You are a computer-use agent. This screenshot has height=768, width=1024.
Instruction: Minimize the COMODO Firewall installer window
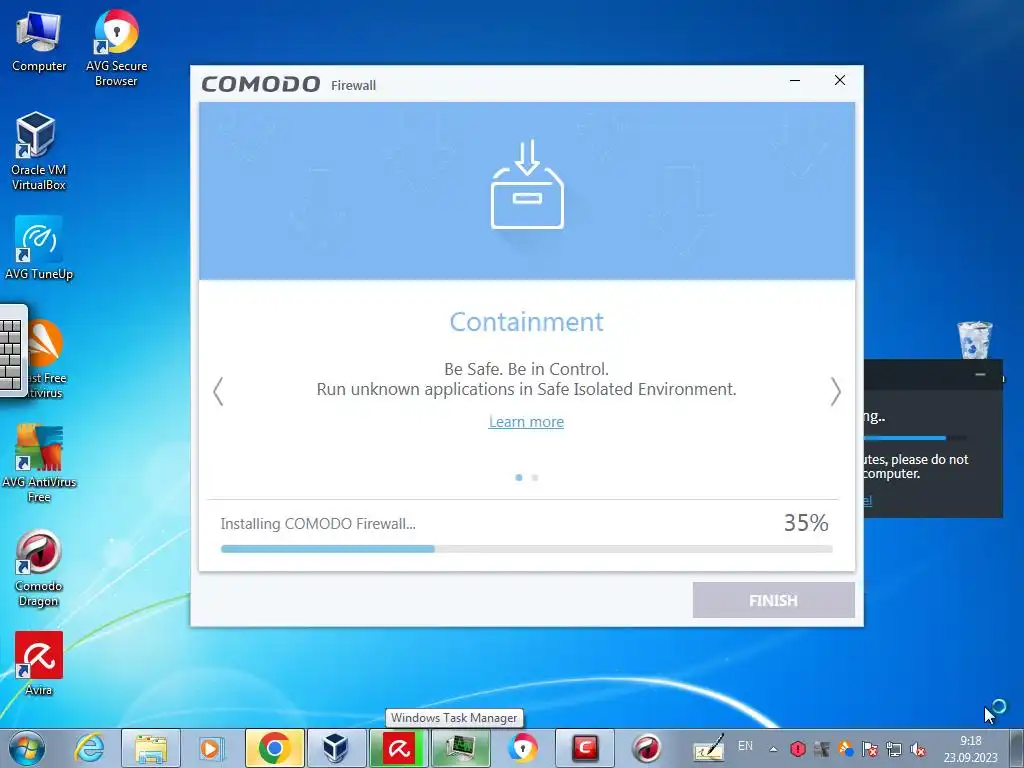[x=795, y=80]
